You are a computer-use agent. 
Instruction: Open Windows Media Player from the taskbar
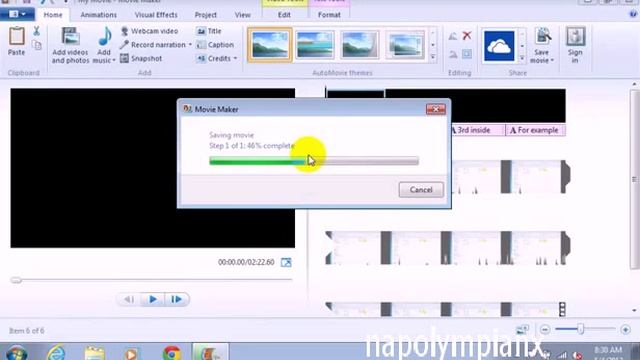click(x=131, y=353)
